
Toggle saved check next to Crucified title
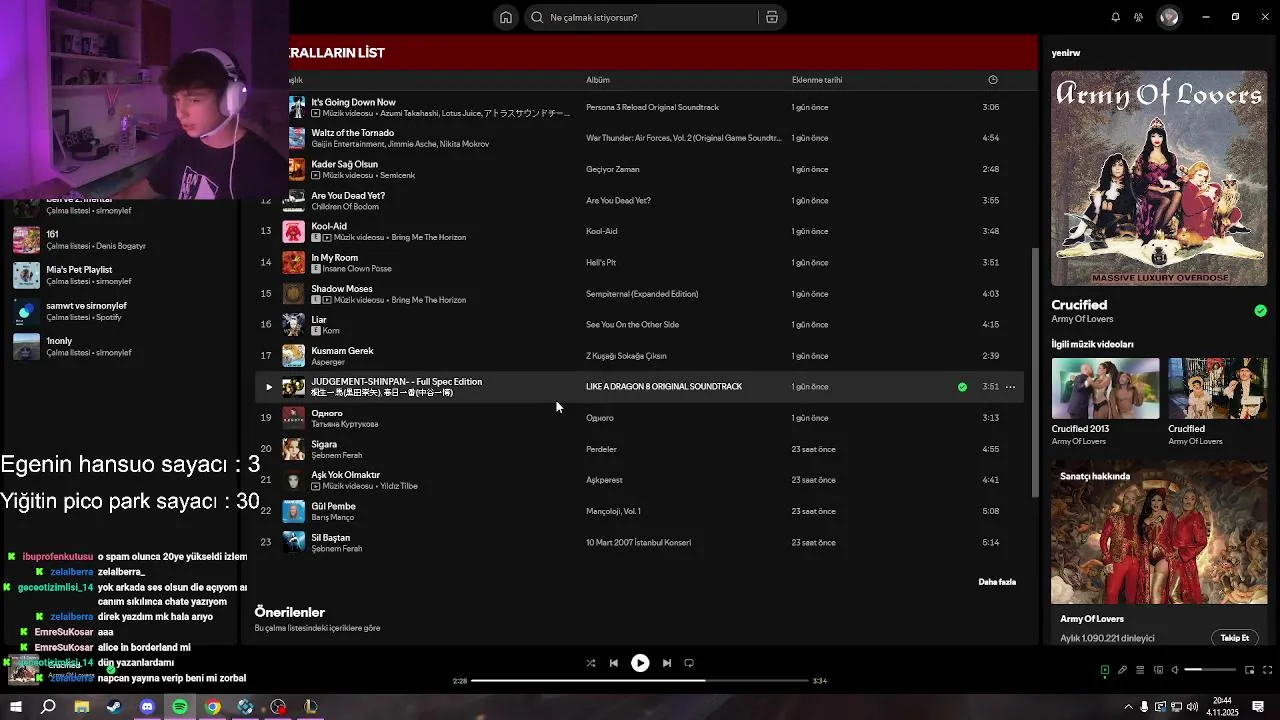(1260, 311)
